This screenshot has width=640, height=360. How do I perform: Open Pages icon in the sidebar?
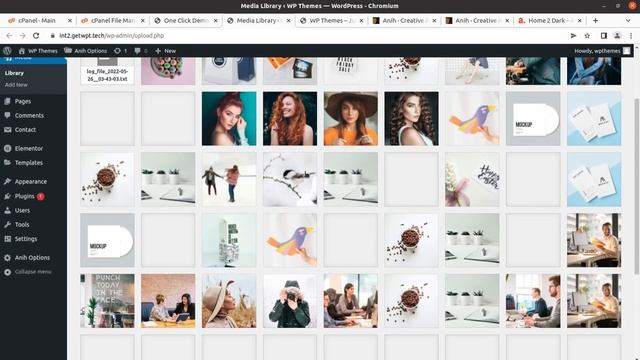coord(7,101)
